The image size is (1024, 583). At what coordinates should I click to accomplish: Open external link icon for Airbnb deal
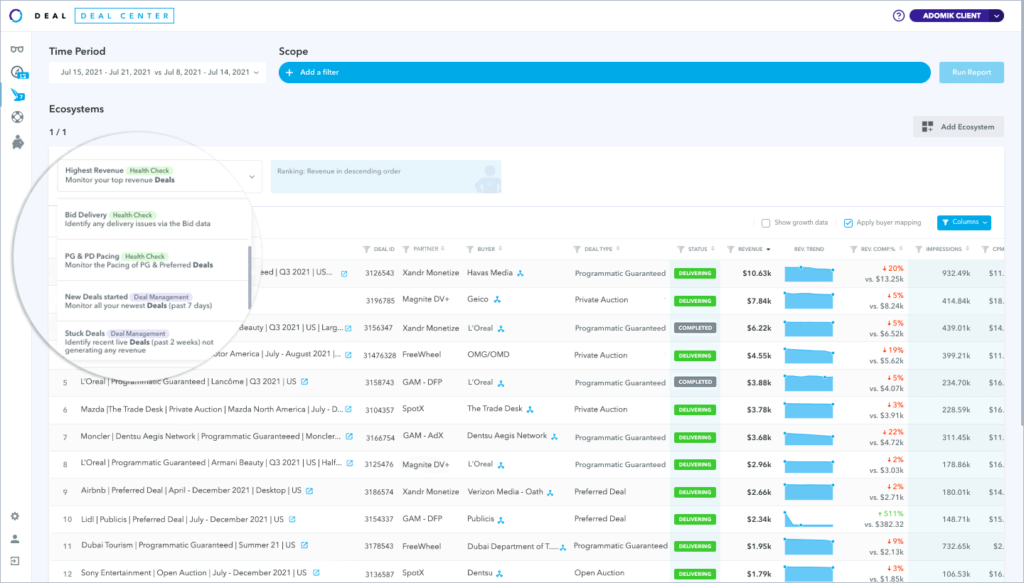[x=309, y=491]
